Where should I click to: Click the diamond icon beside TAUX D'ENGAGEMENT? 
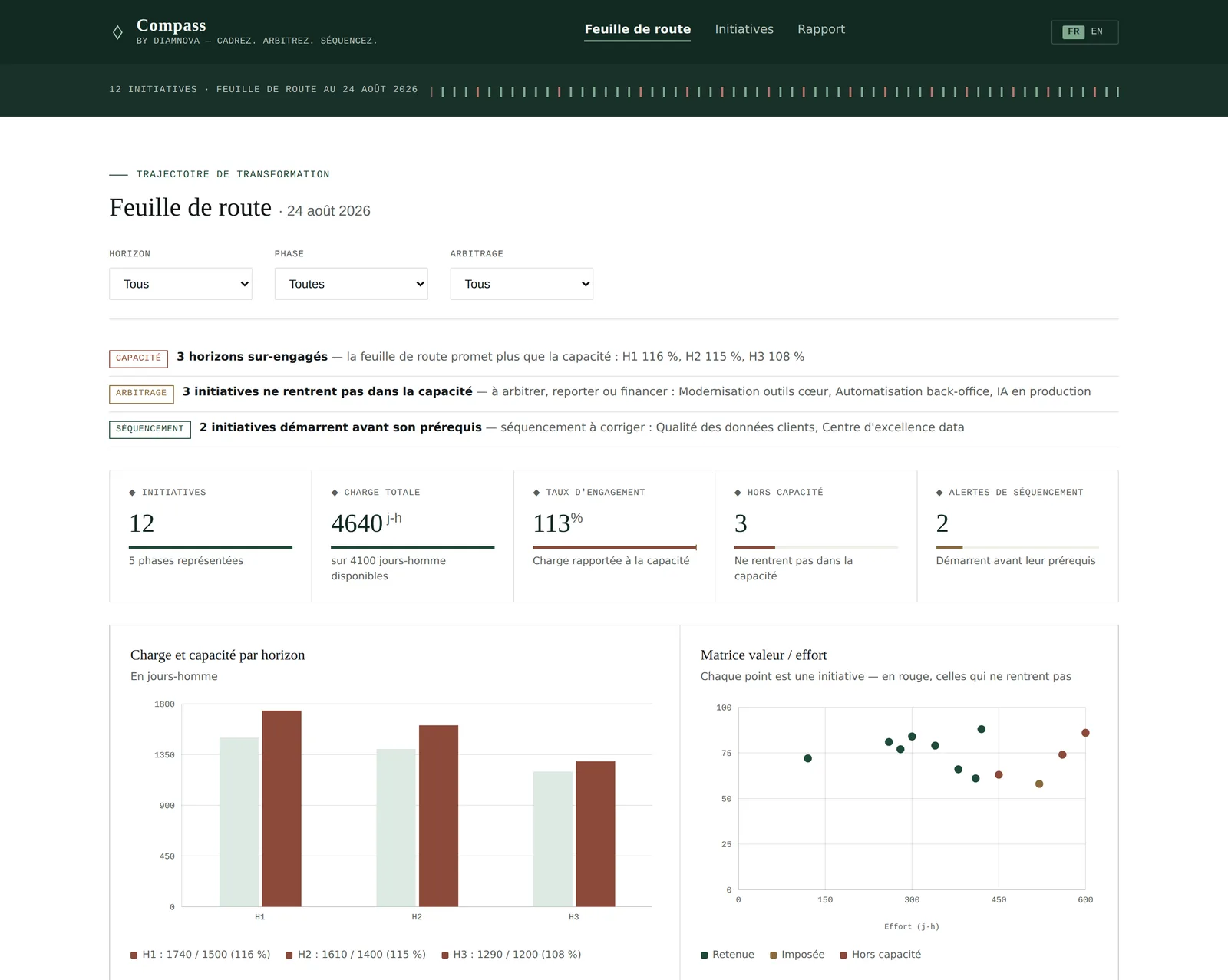coord(536,493)
